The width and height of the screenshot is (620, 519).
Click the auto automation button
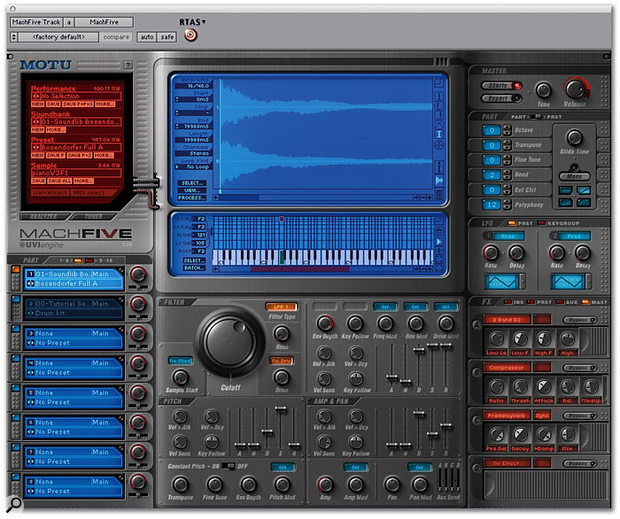tap(147, 37)
